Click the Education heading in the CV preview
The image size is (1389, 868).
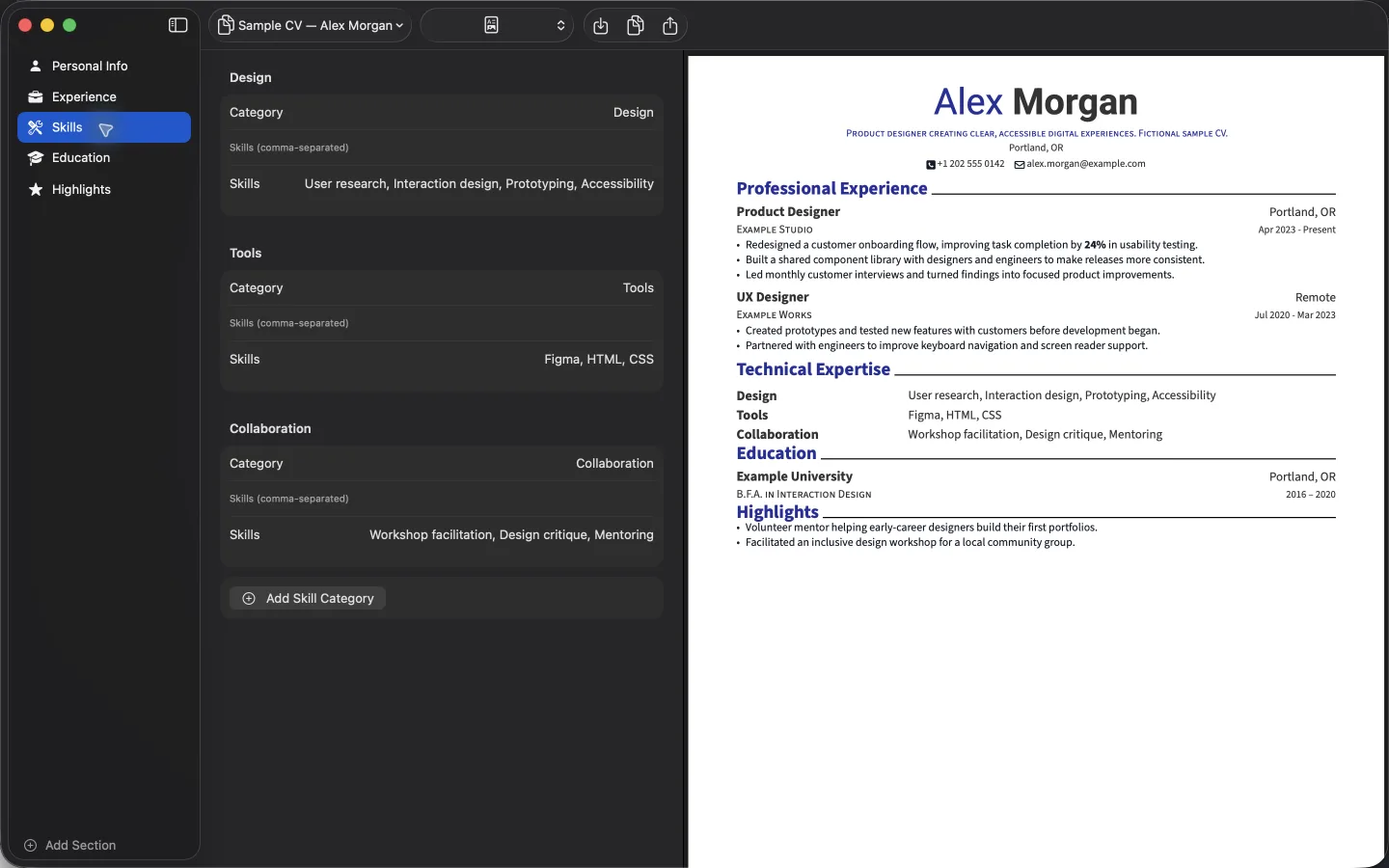776,453
